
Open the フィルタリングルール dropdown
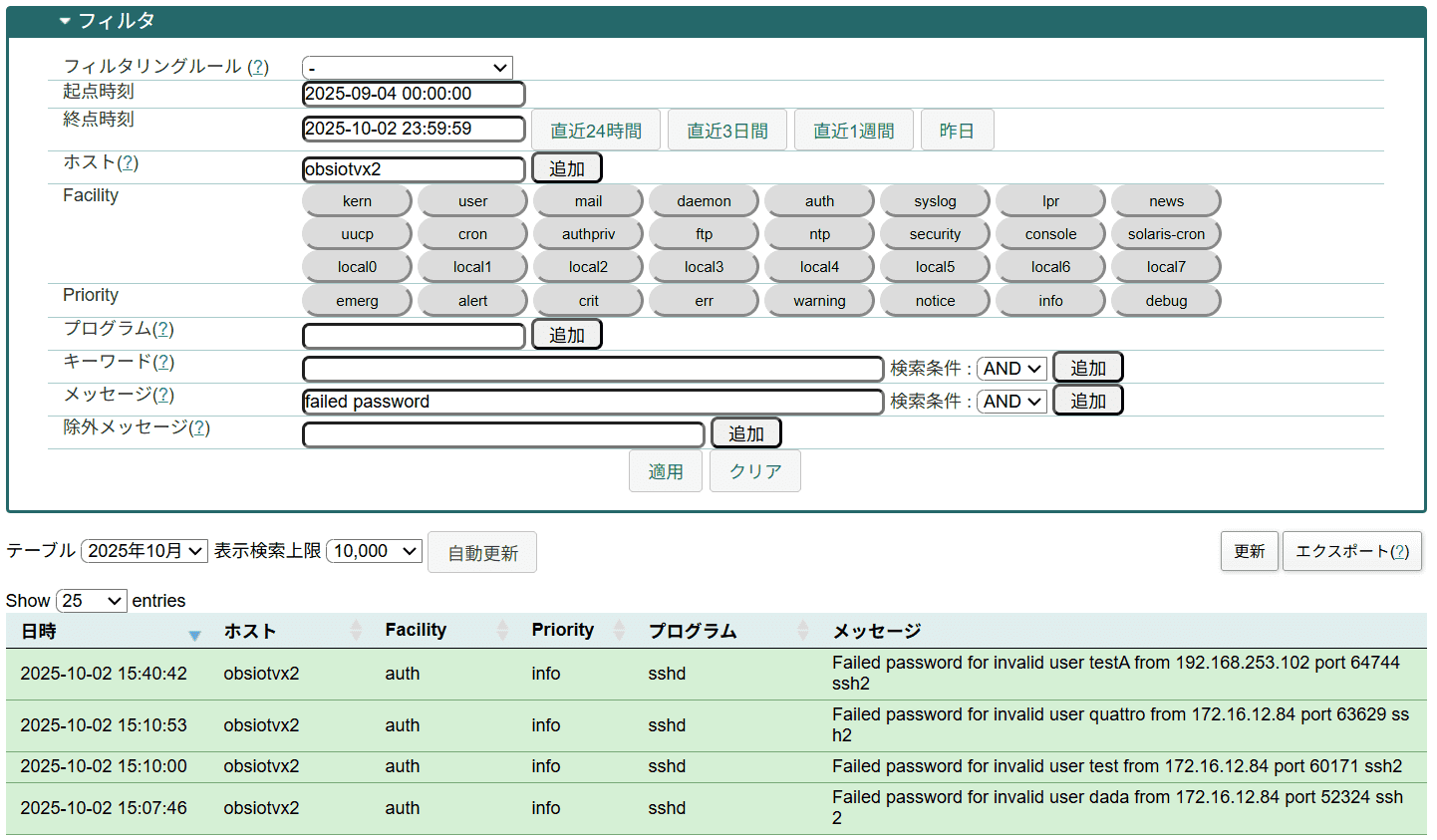(408, 68)
